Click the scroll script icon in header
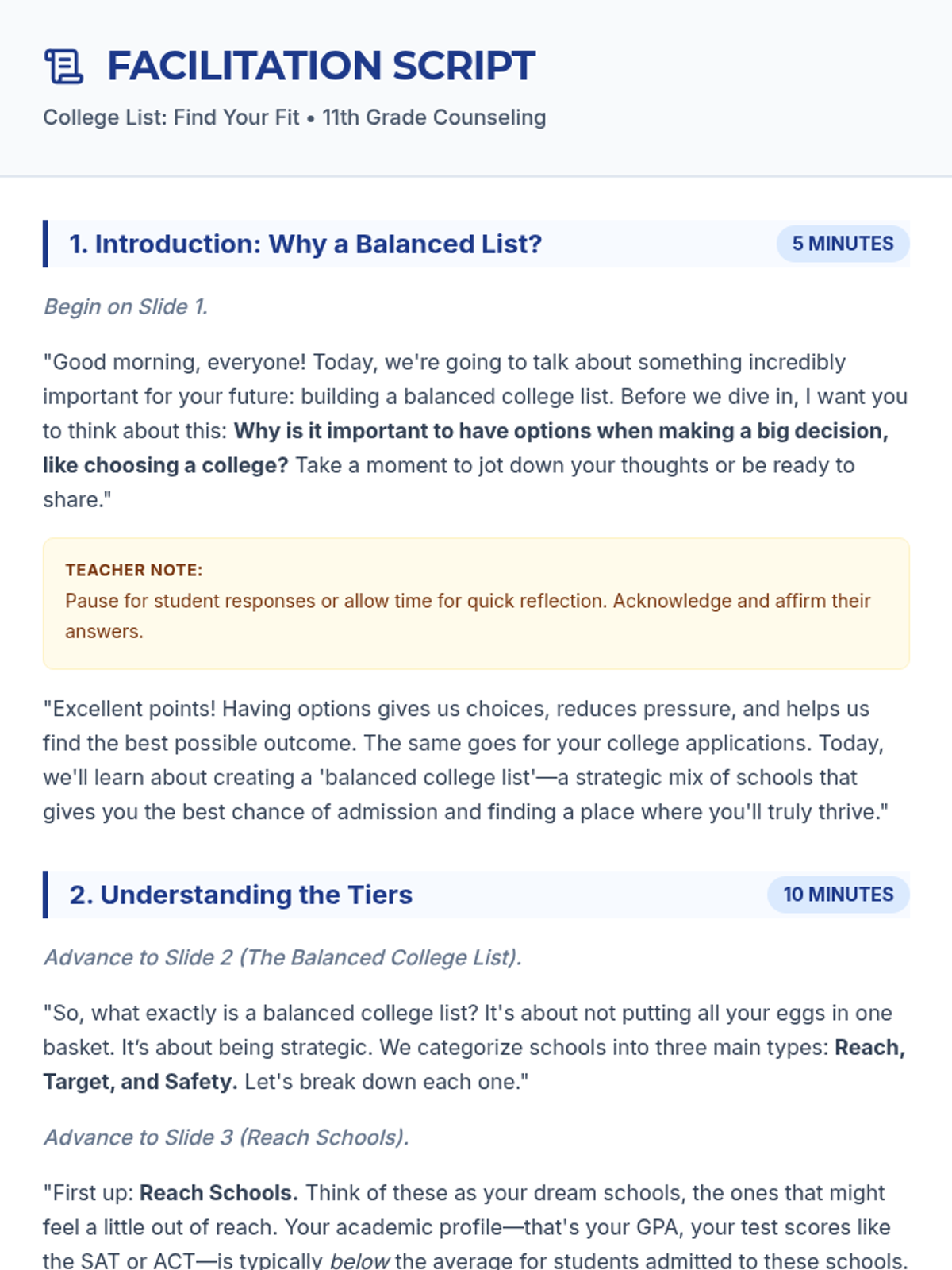 point(63,66)
